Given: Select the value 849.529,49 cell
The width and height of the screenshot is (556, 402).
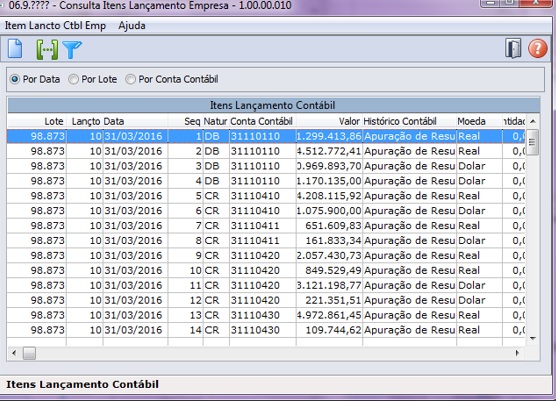Looking at the screenshot, I should (329, 270).
